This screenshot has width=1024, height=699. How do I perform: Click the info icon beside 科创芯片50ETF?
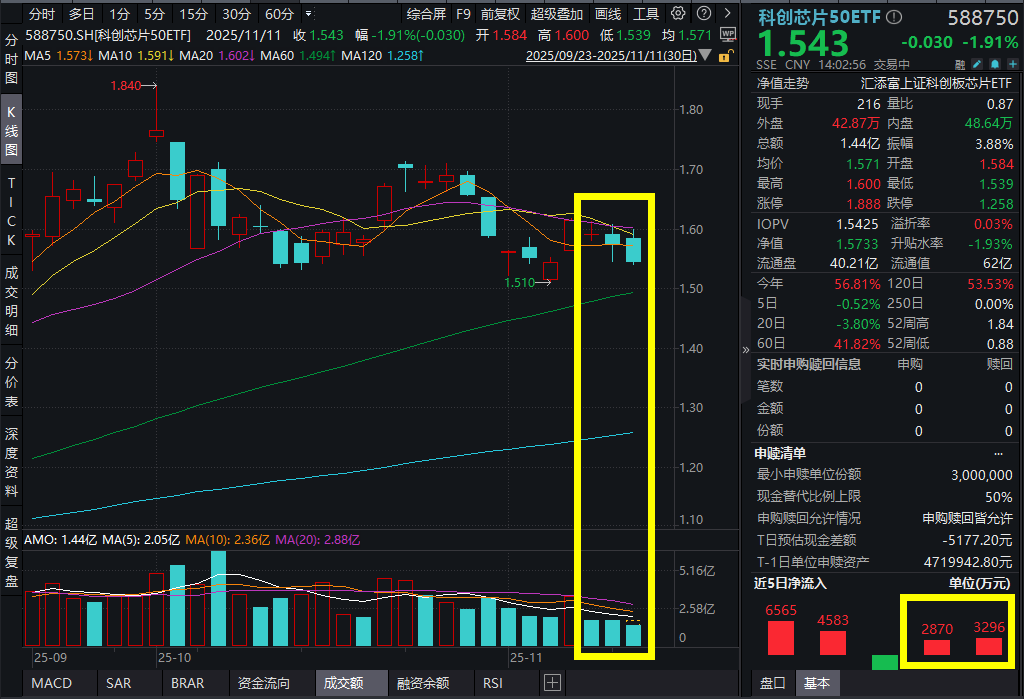tap(893, 16)
